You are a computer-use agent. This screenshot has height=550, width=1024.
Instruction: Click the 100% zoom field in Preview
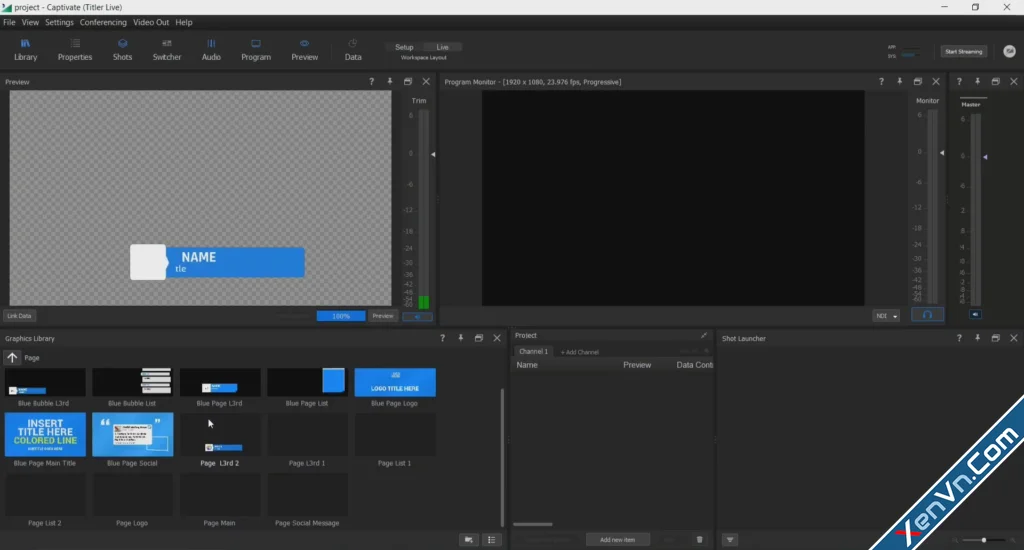pos(341,316)
